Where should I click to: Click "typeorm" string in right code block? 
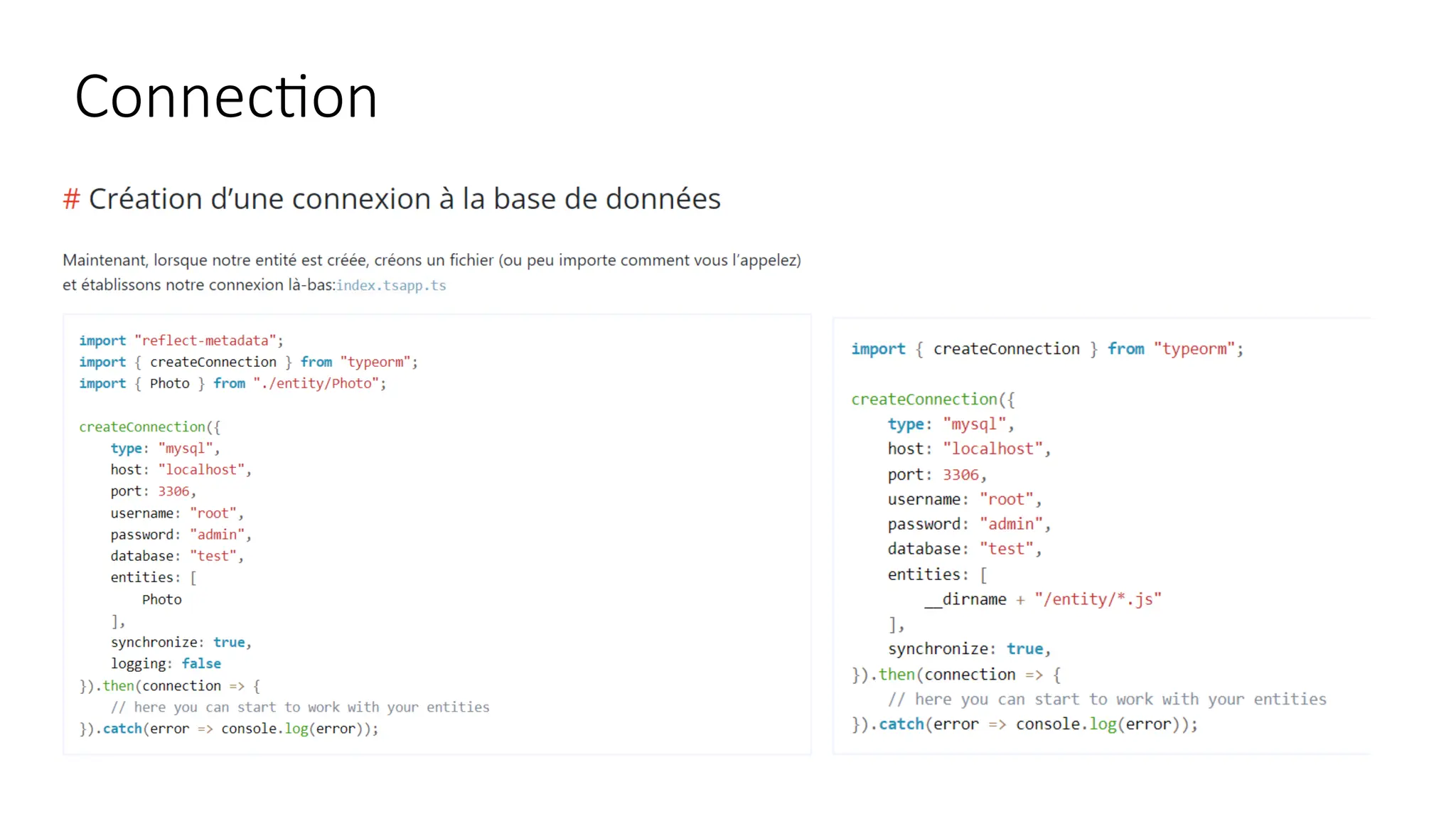click(x=1194, y=349)
